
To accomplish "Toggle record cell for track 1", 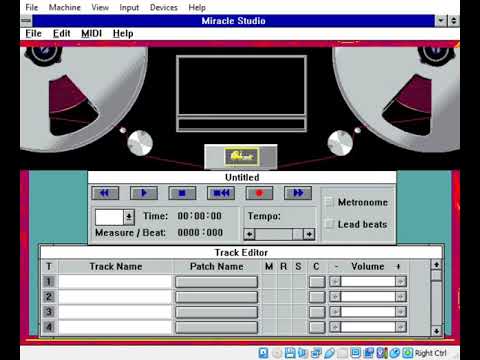I will click(x=284, y=282).
